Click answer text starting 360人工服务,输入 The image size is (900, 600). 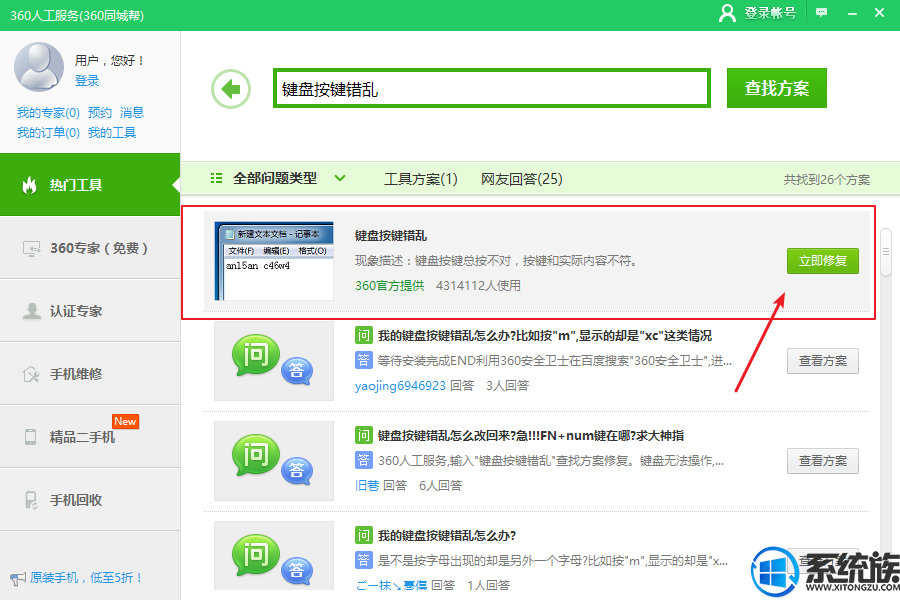551,460
